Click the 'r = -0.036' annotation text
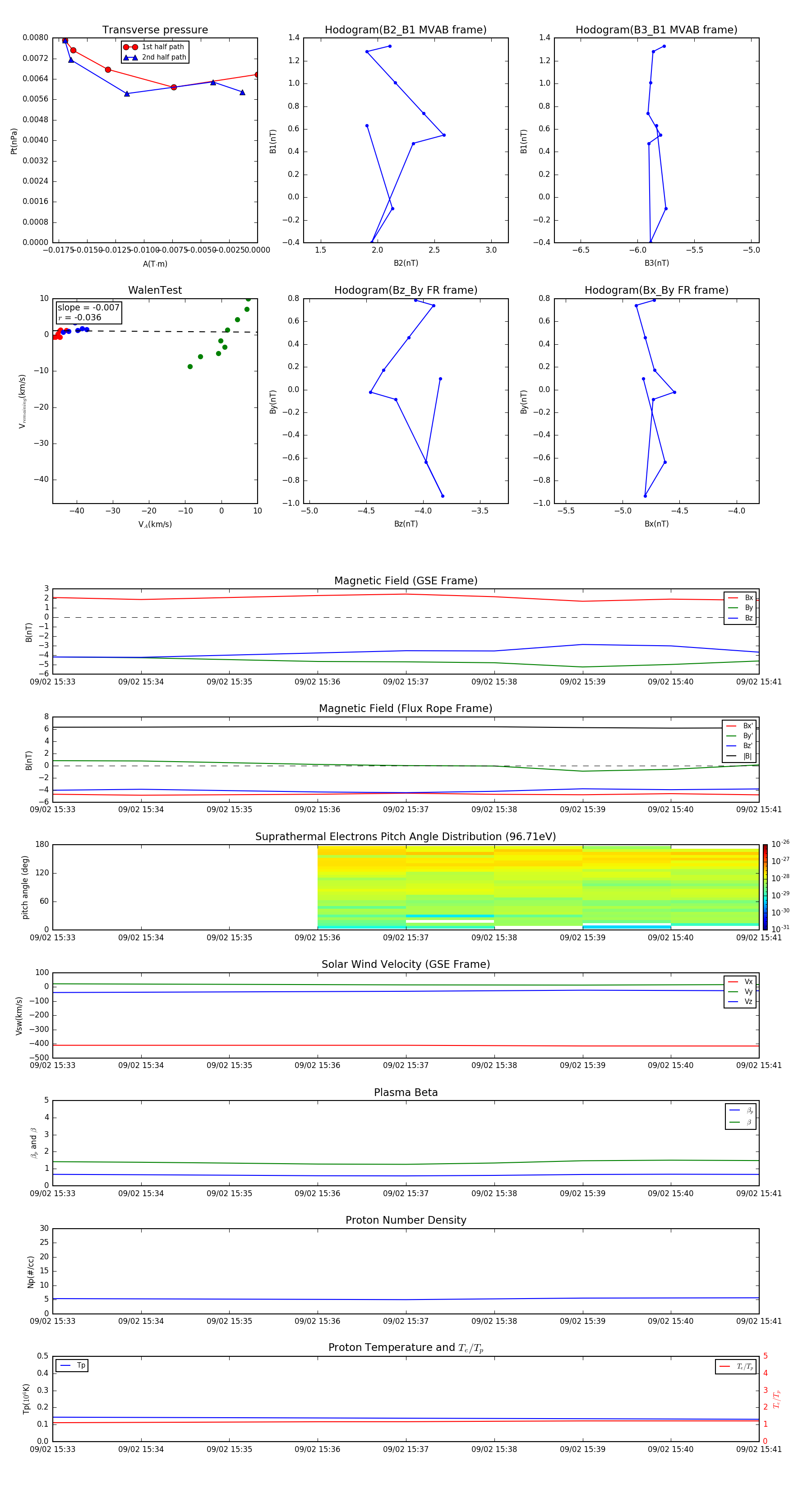The height and width of the screenshot is (1489, 812). 80,317
